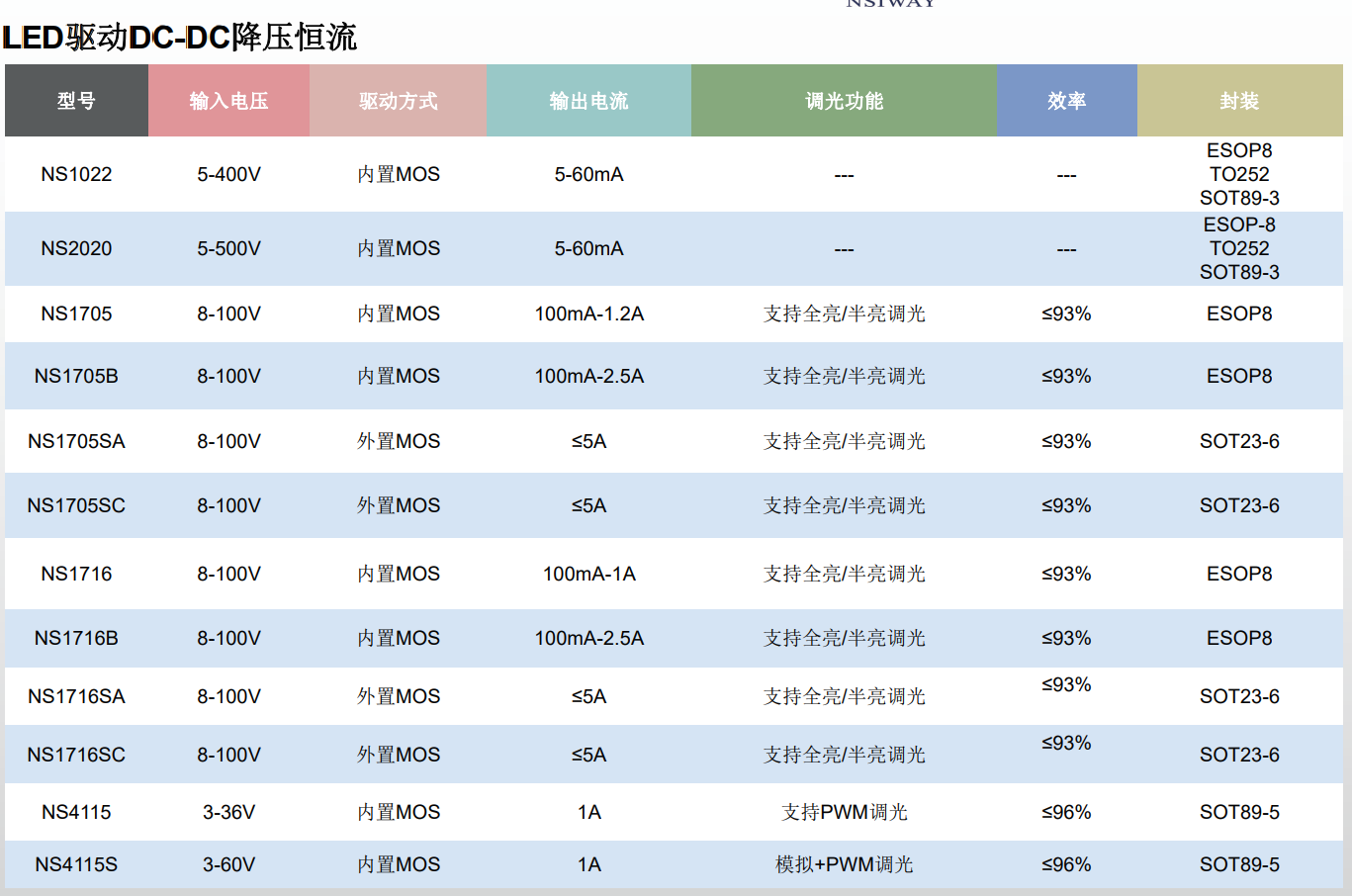Click package 'SOT89-5' in NS4115 row
Image resolution: width=1352 pixels, height=896 pixels.
coord(1239,812)
